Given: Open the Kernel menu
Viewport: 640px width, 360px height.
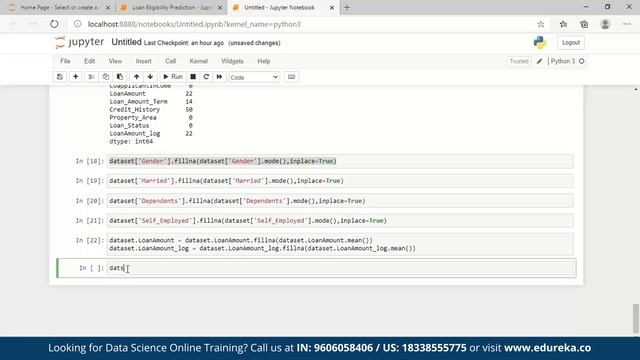Looking at the screenshot, I should click(198, 61).
